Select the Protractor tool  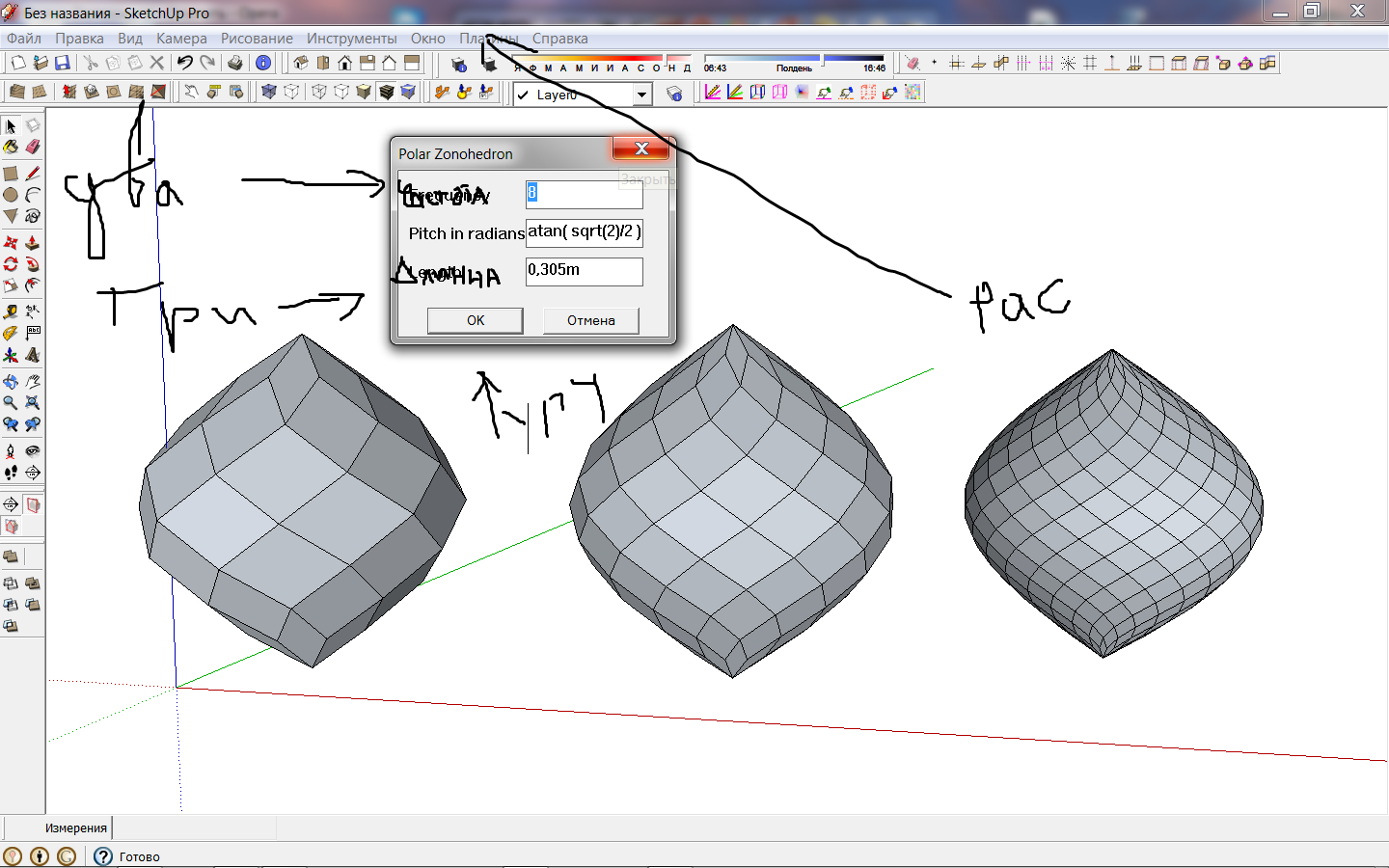tap(11, 333)
